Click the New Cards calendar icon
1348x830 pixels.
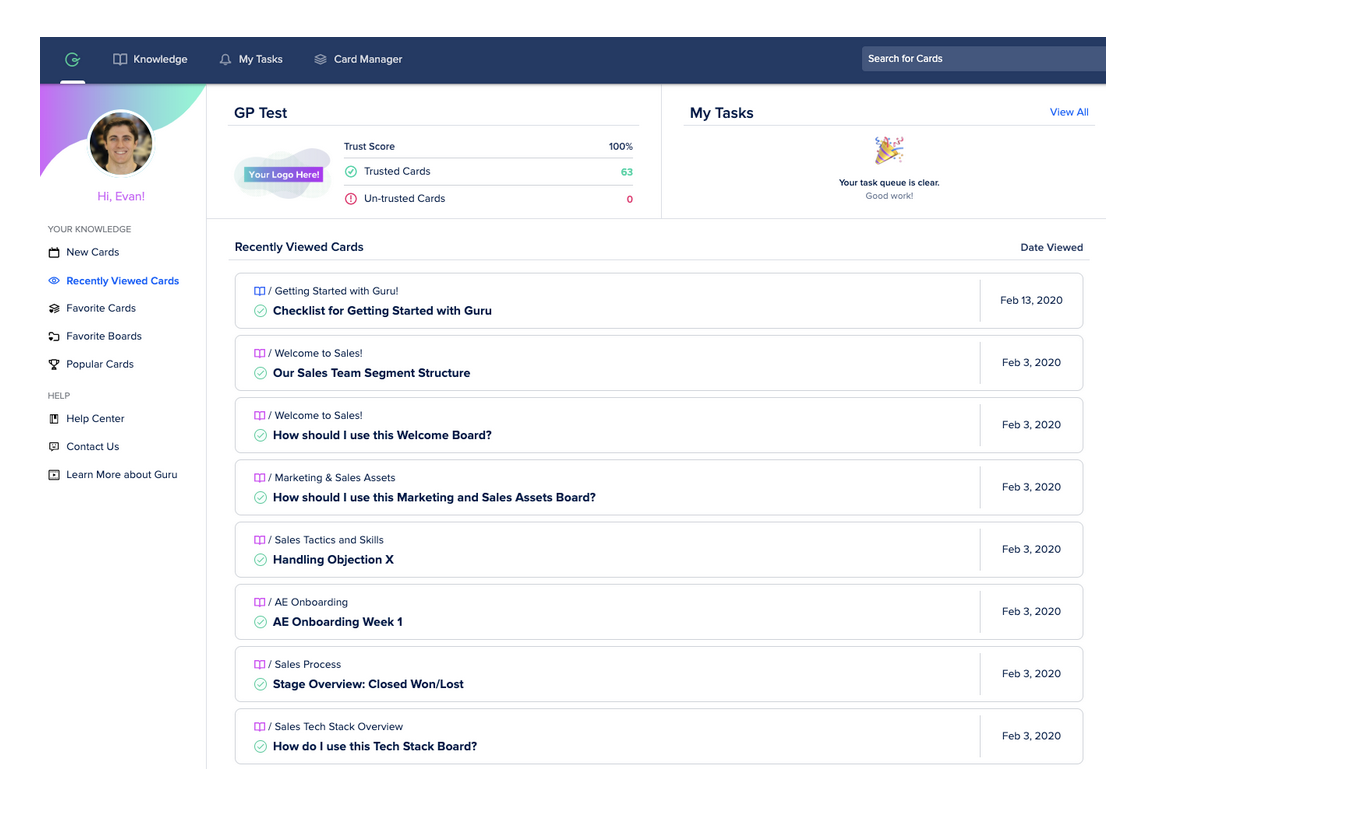54,253
